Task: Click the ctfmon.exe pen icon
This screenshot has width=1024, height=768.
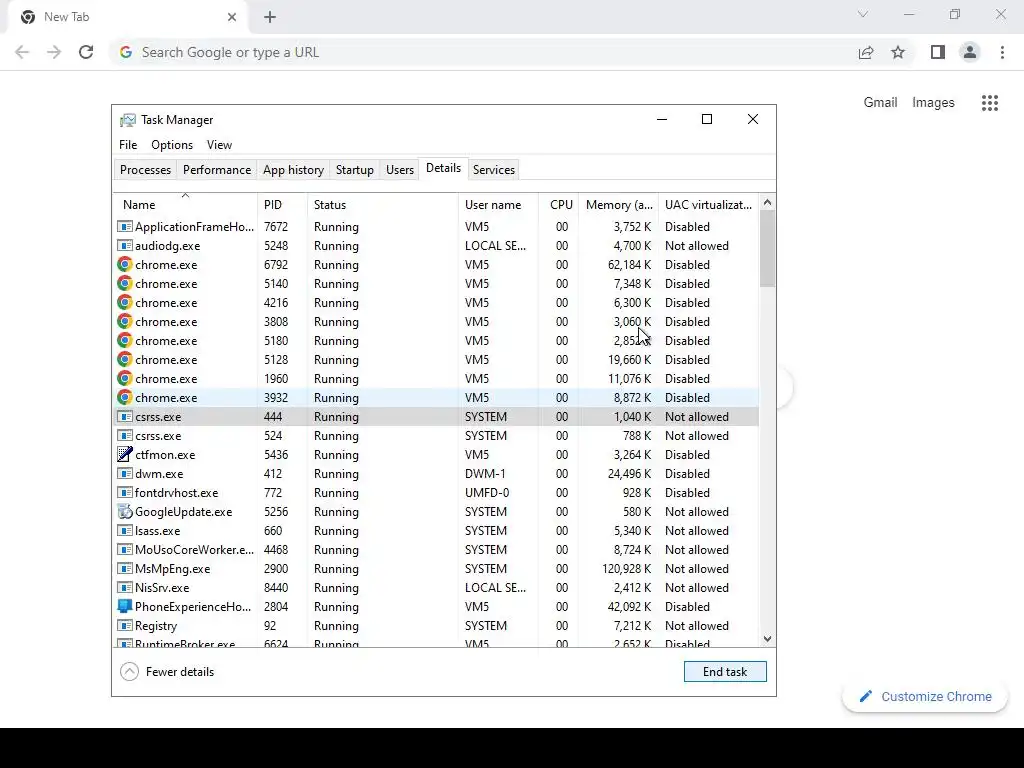Action: click(125, 455)
